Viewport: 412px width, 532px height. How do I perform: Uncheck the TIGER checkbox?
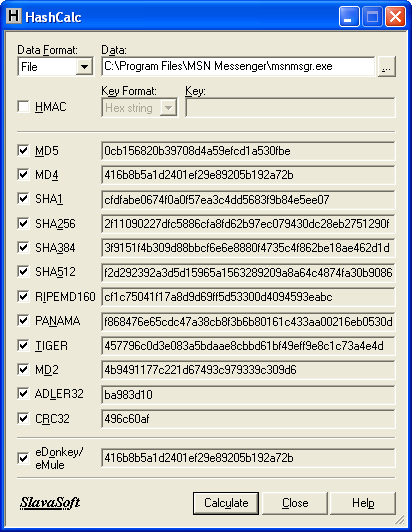point(23,345)
